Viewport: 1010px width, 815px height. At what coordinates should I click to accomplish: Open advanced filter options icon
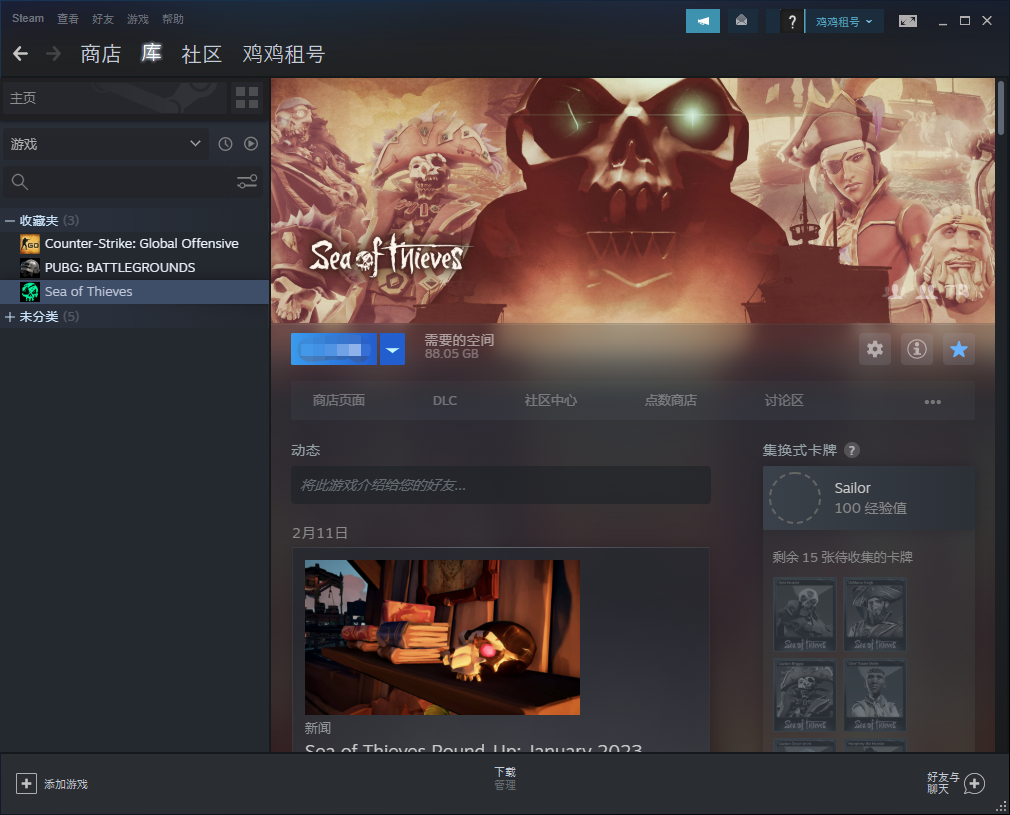click(x=247, y=182)
